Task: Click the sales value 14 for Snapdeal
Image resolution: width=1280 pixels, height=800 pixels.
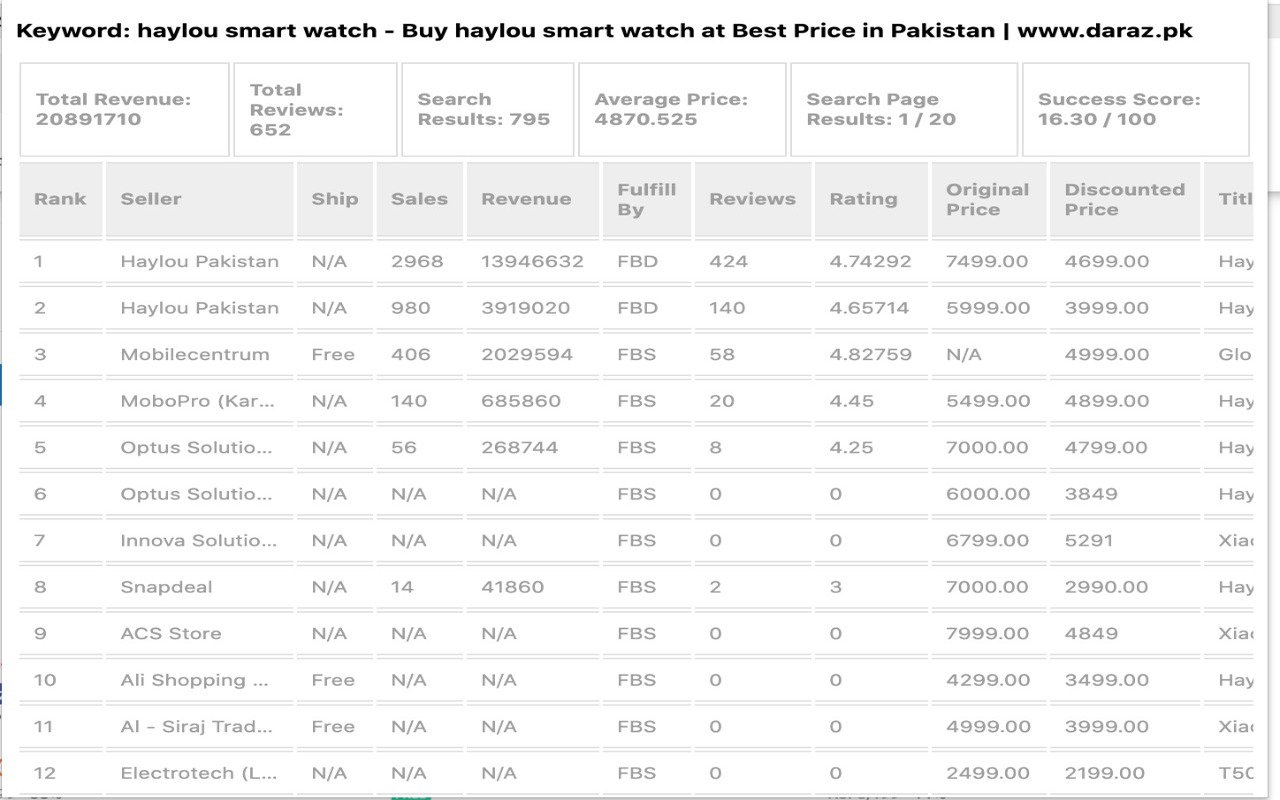Action: (x=402, y=587)
